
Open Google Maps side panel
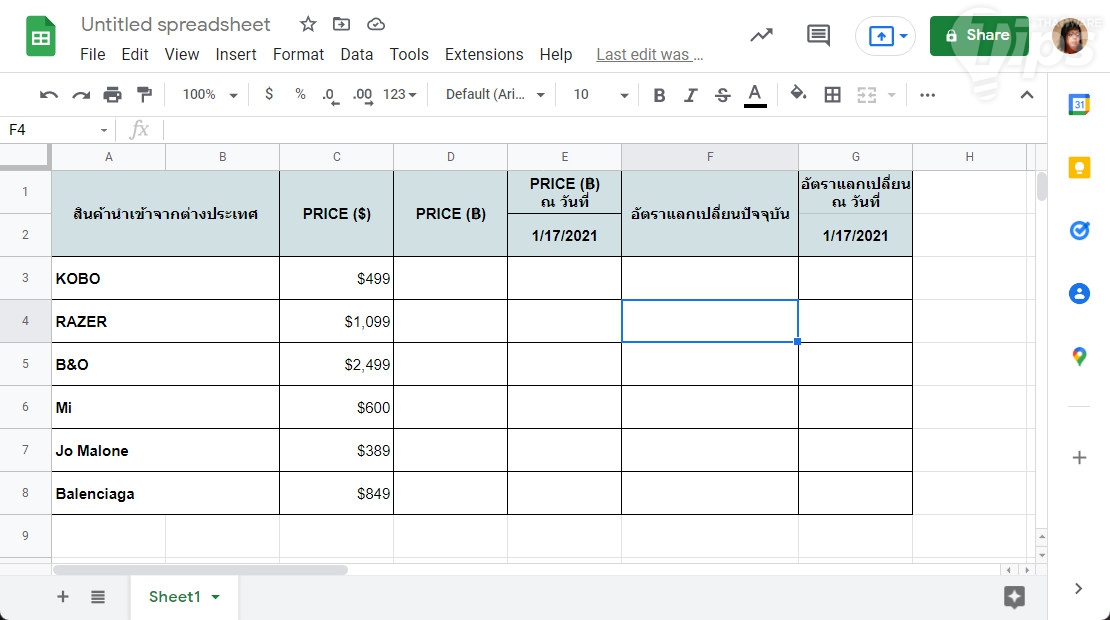[x=1079, y=356]
